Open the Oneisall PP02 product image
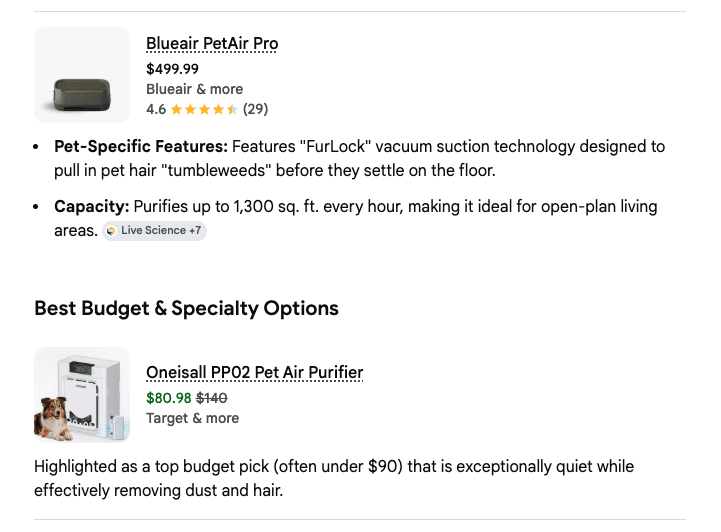Image resolution: width=721 pixels, height=532 pixels. [x=81, y=395]
